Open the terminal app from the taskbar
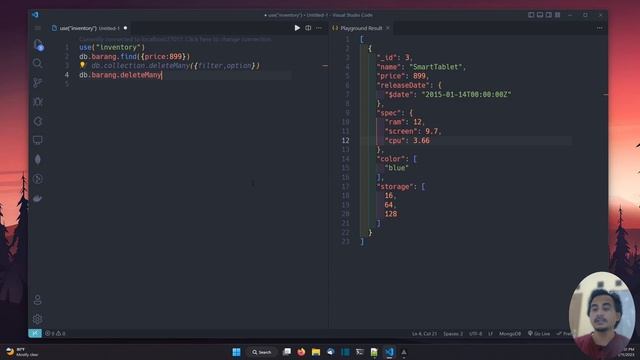The image size is (640, 360). (360, 352)
